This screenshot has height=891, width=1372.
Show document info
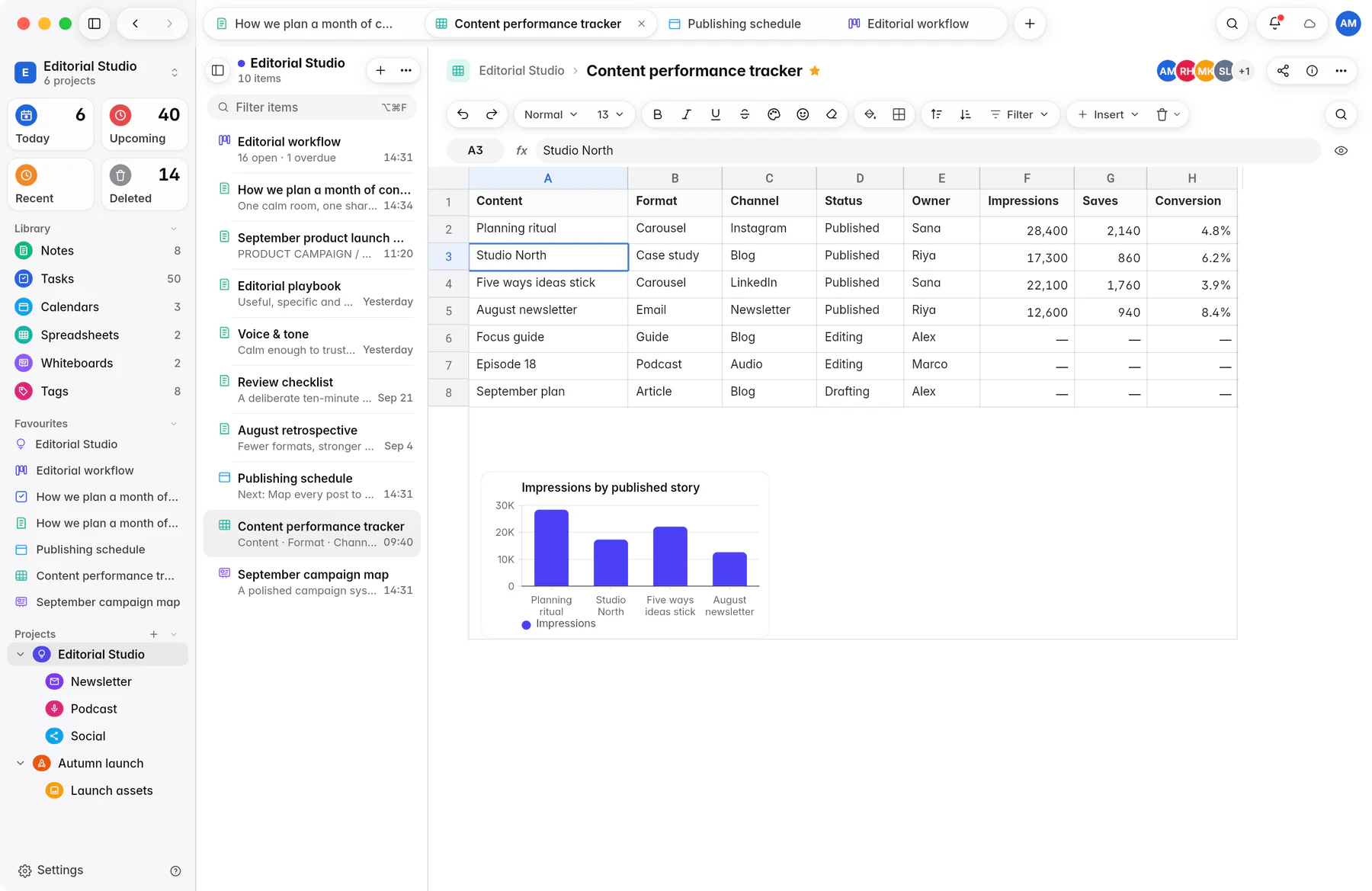[1312, 71]
